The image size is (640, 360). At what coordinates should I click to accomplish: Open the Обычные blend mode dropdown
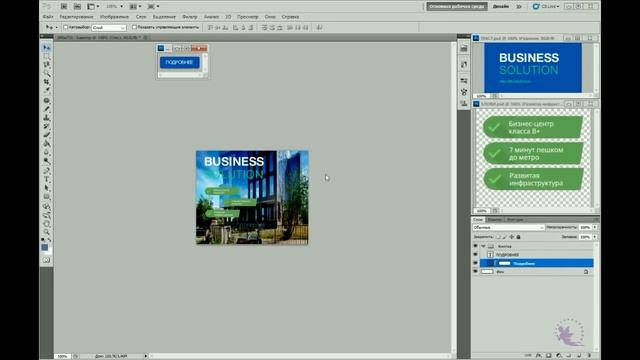tap(509, 227)
